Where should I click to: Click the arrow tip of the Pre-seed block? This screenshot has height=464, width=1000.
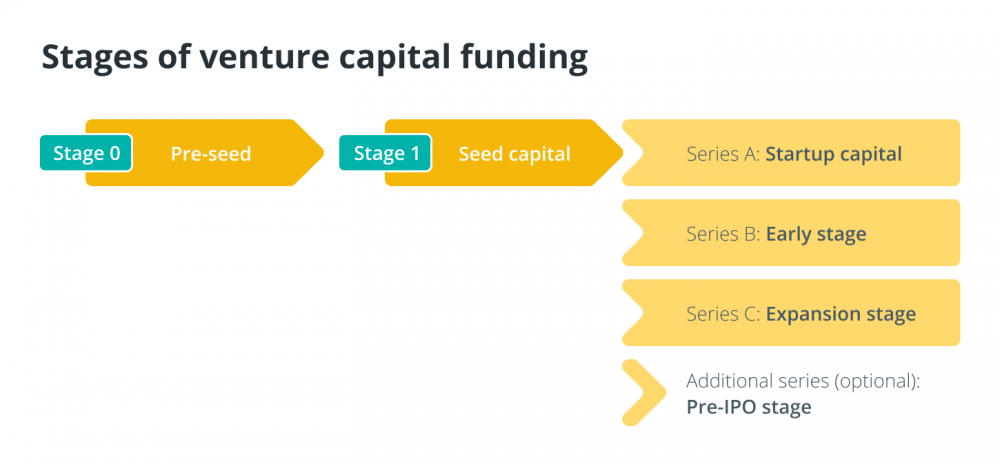(311, 153)
